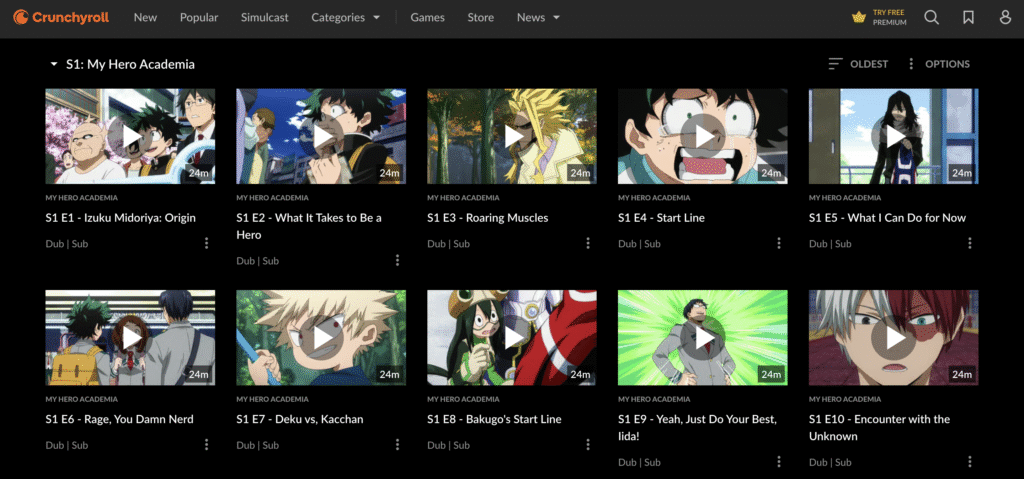
Task: Open title S1 E10 - Encounter with the Unknown
Action: pos(880,427)
